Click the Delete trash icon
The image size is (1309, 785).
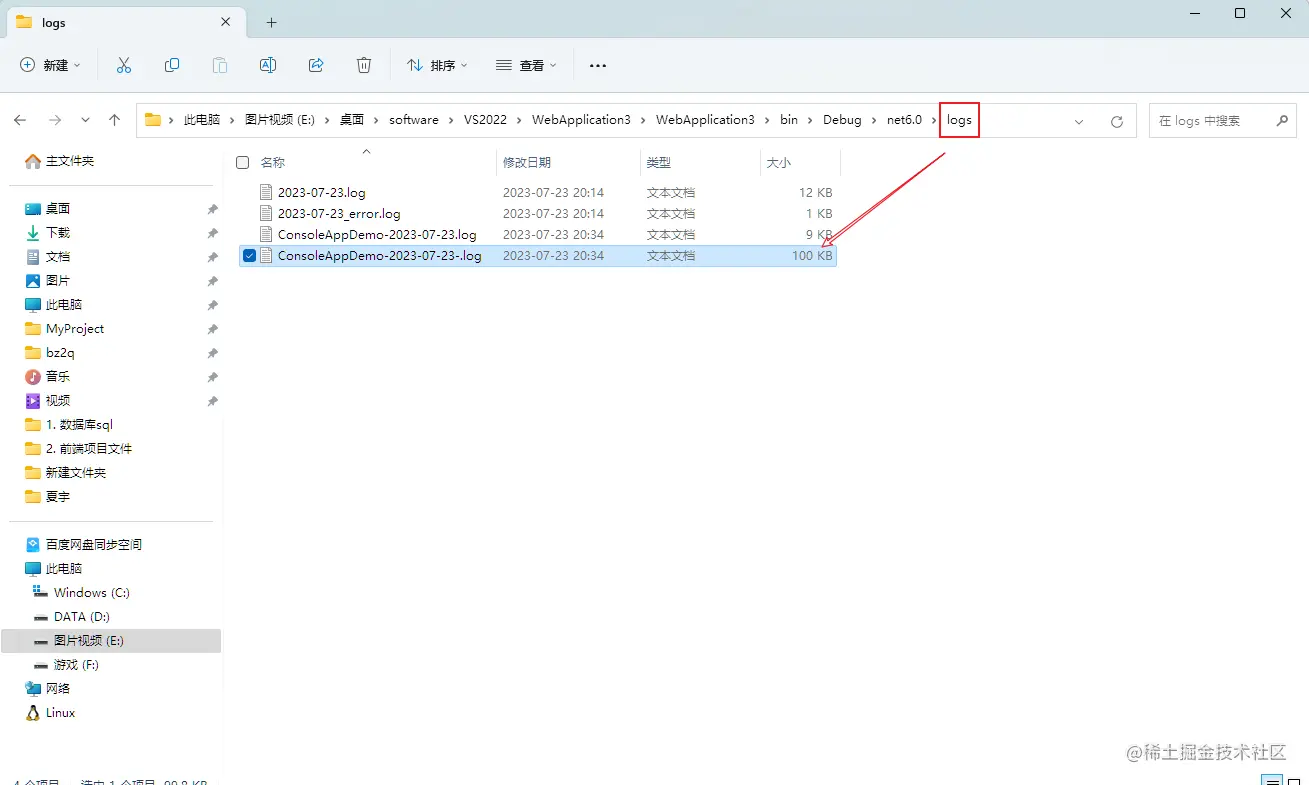(364, 65)
